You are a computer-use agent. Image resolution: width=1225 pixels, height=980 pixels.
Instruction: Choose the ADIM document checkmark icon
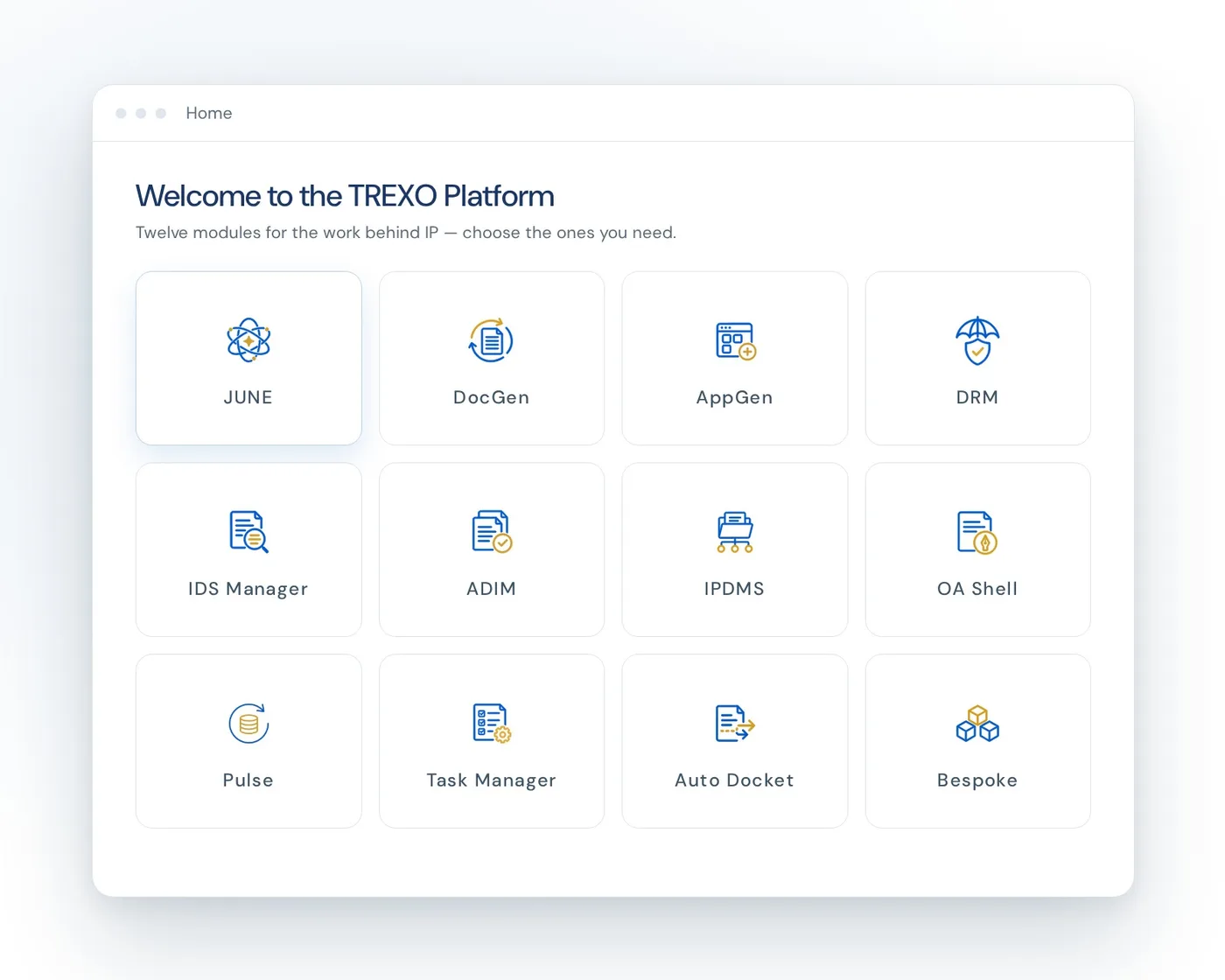[492, 531]
